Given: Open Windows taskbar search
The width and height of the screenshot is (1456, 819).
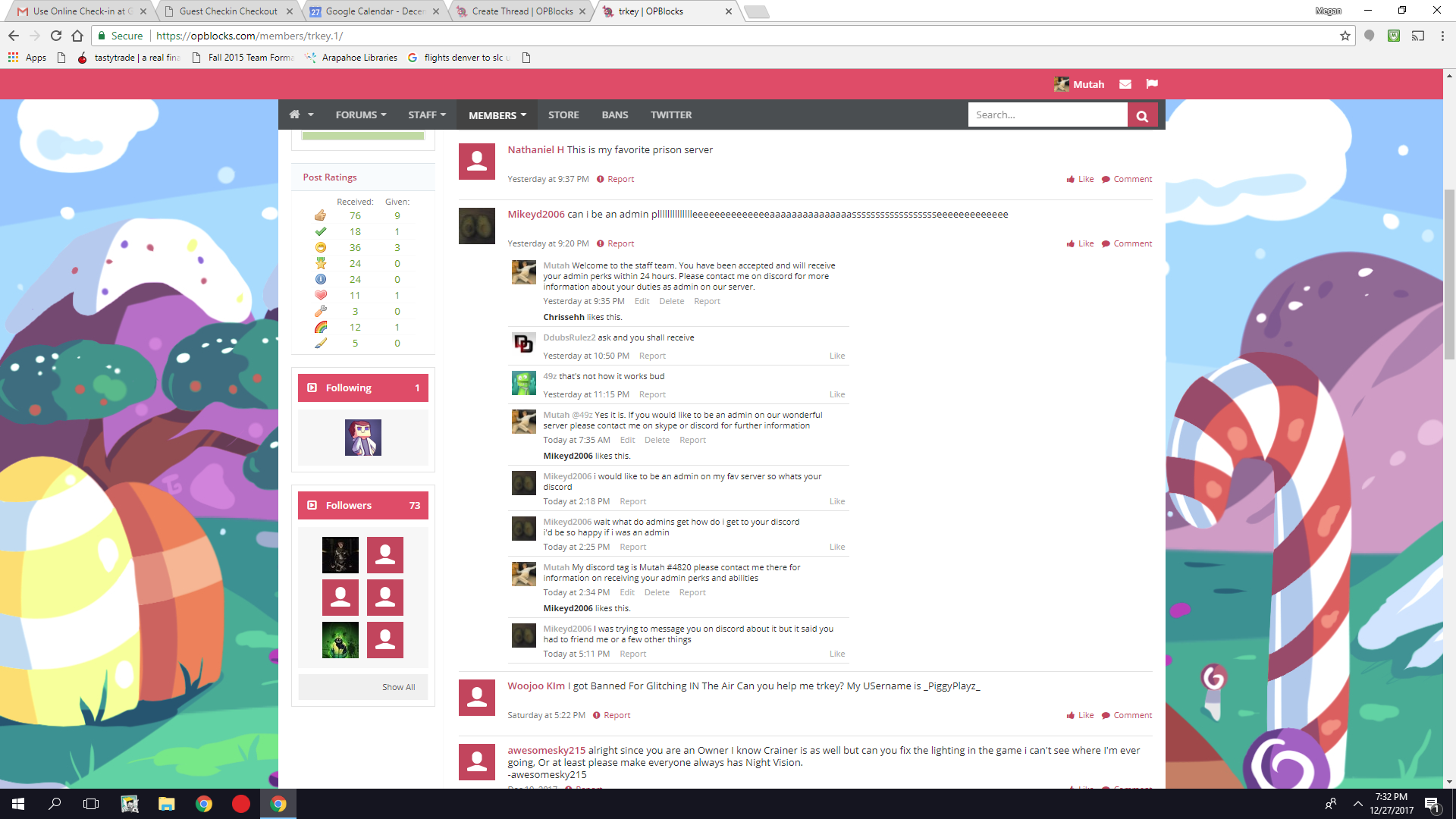Looking at the screenshot, I should (x=55, y=804).
